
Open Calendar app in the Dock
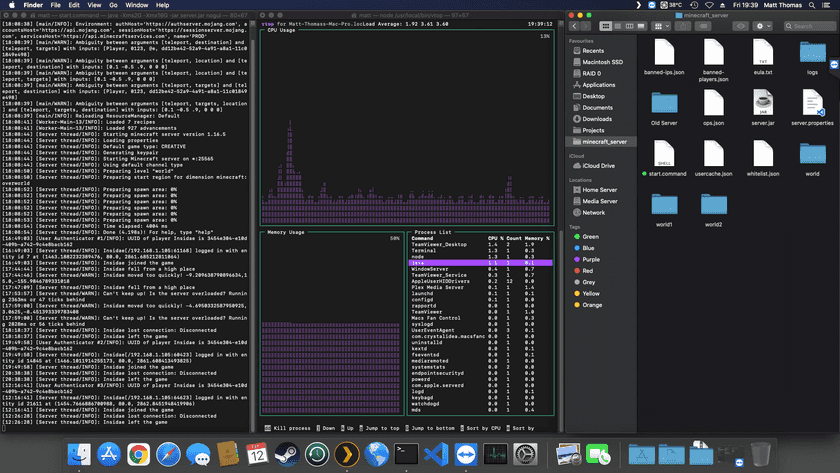[x=257, y=455]
